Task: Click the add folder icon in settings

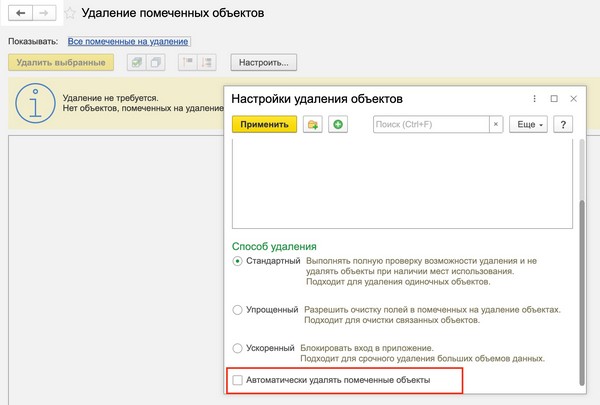Action: point(313,125)
